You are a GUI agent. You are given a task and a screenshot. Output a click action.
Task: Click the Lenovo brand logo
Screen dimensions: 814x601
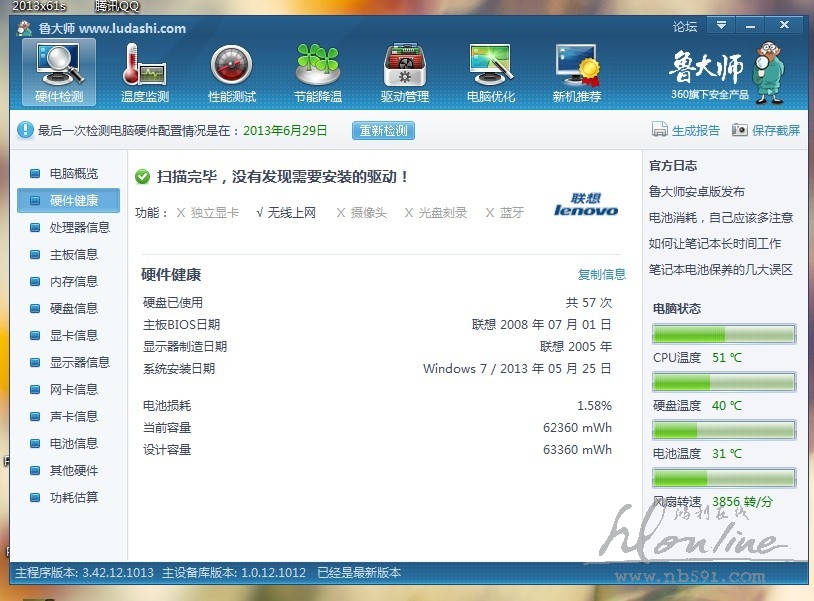(586, 205)
